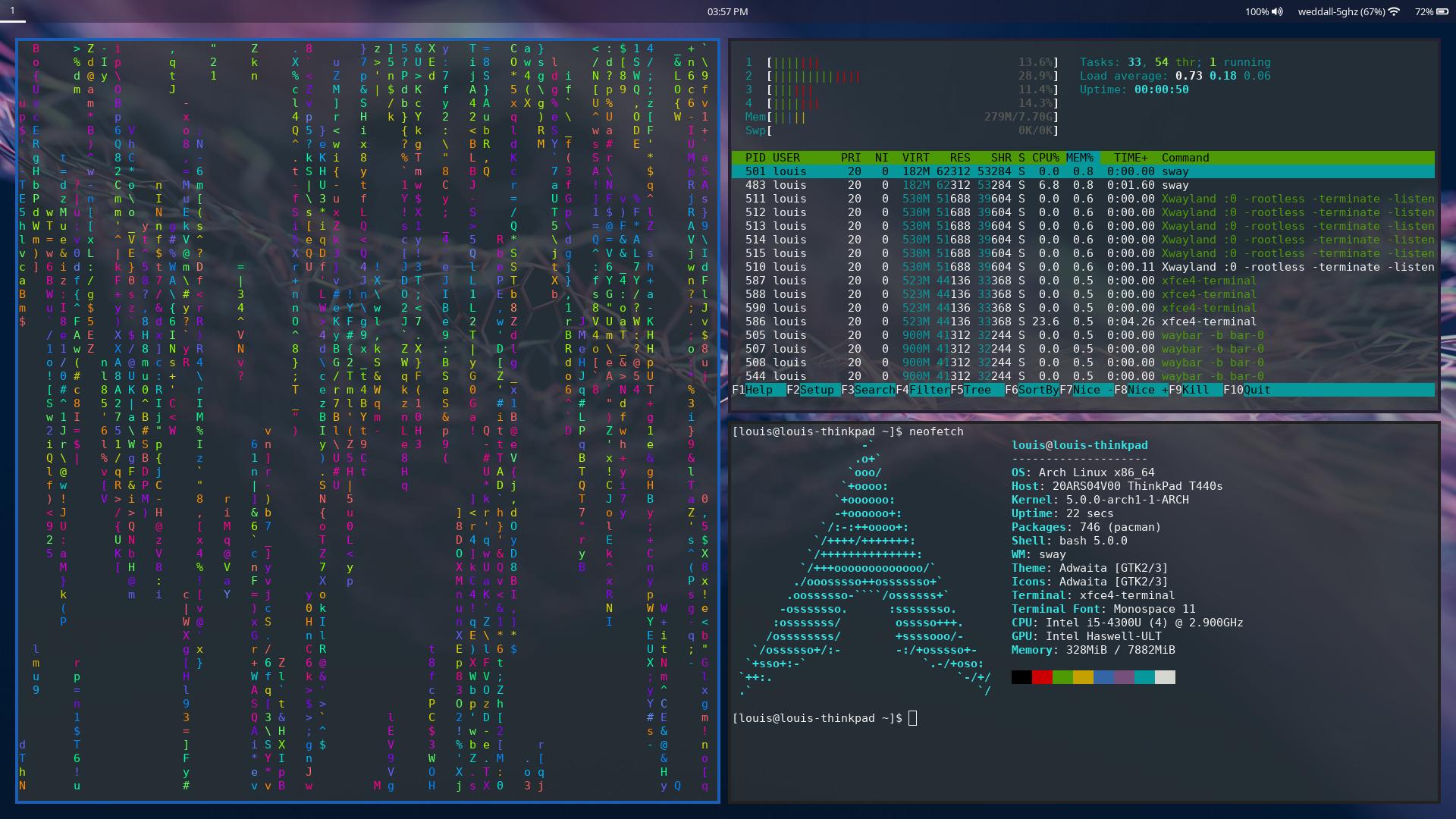Click the Tasks: 33, 54 thr line
This screenshot has height=819, width=1456.
pyautogui.click(x=1175, y=62)
